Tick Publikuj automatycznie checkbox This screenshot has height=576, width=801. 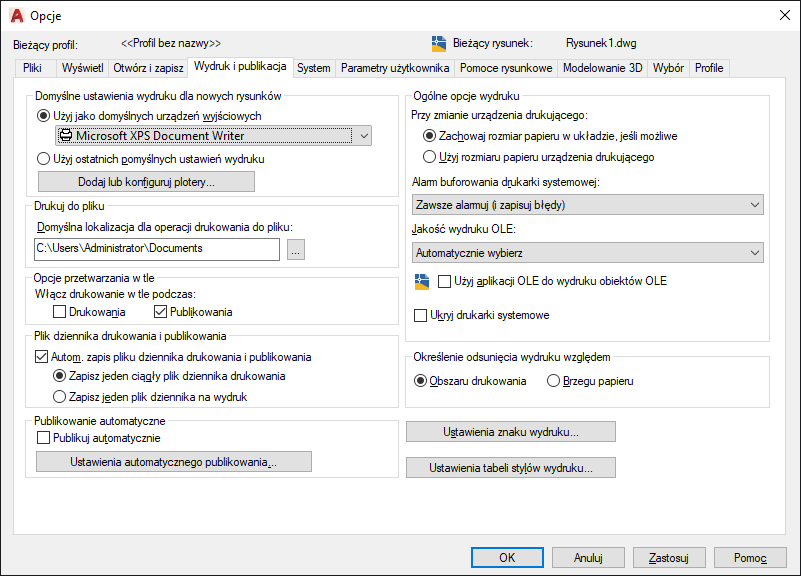pyautogui.click(x=43, y=438)
